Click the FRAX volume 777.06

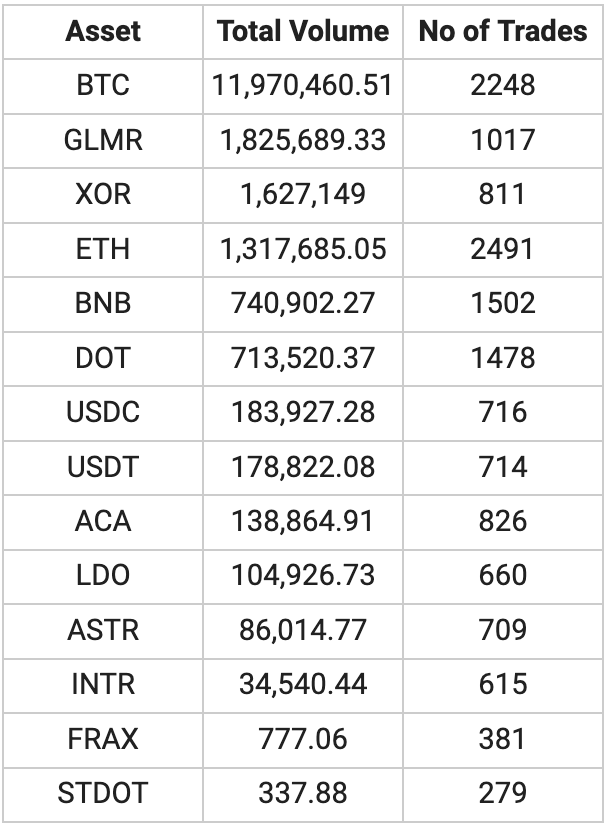click(x=303, y=739)
